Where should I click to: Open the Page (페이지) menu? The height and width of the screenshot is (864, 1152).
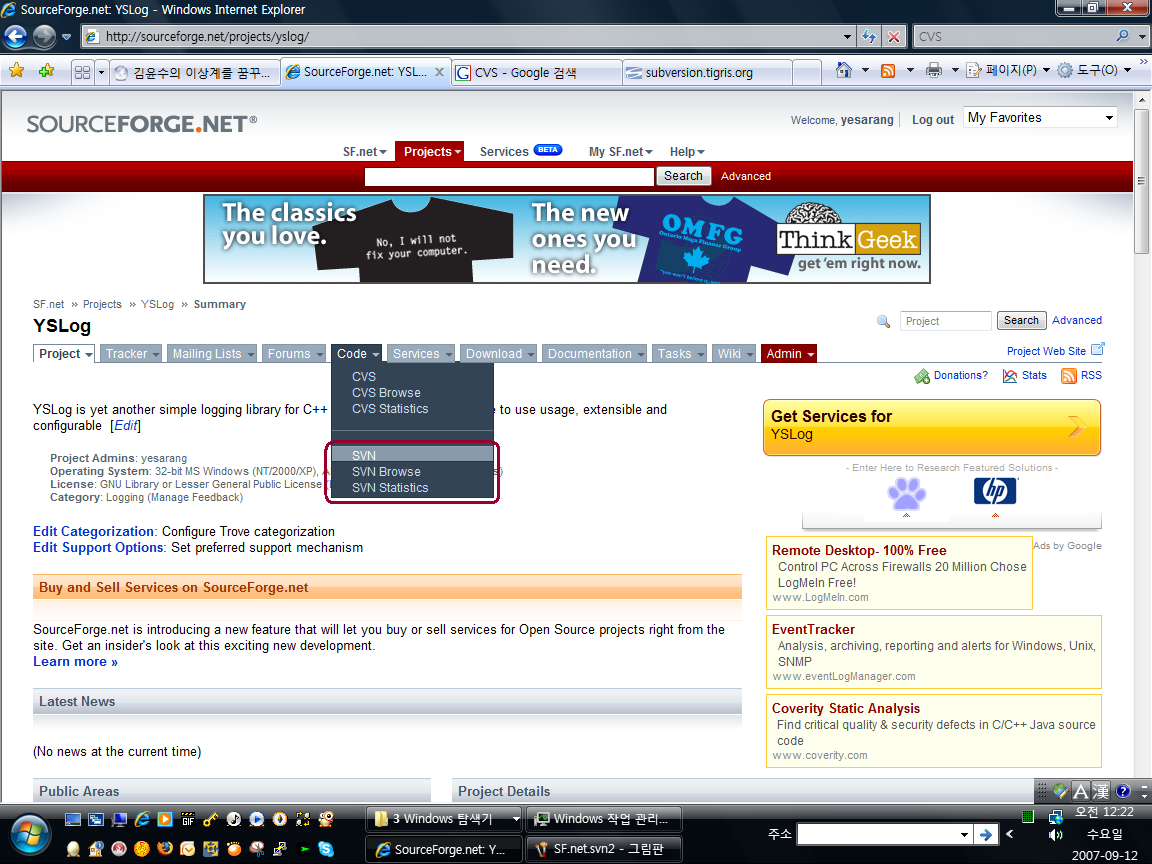click(x=1008, y=71)
